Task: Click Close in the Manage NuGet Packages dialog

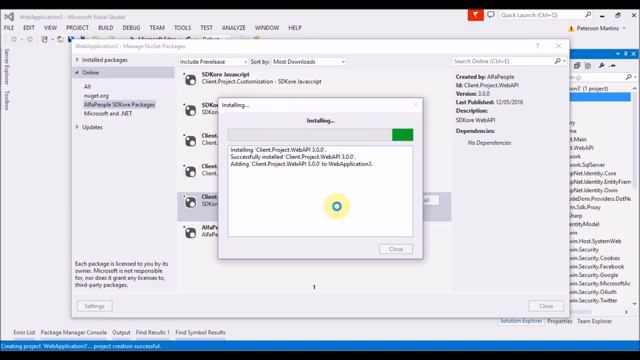Action: pos(546,306)
